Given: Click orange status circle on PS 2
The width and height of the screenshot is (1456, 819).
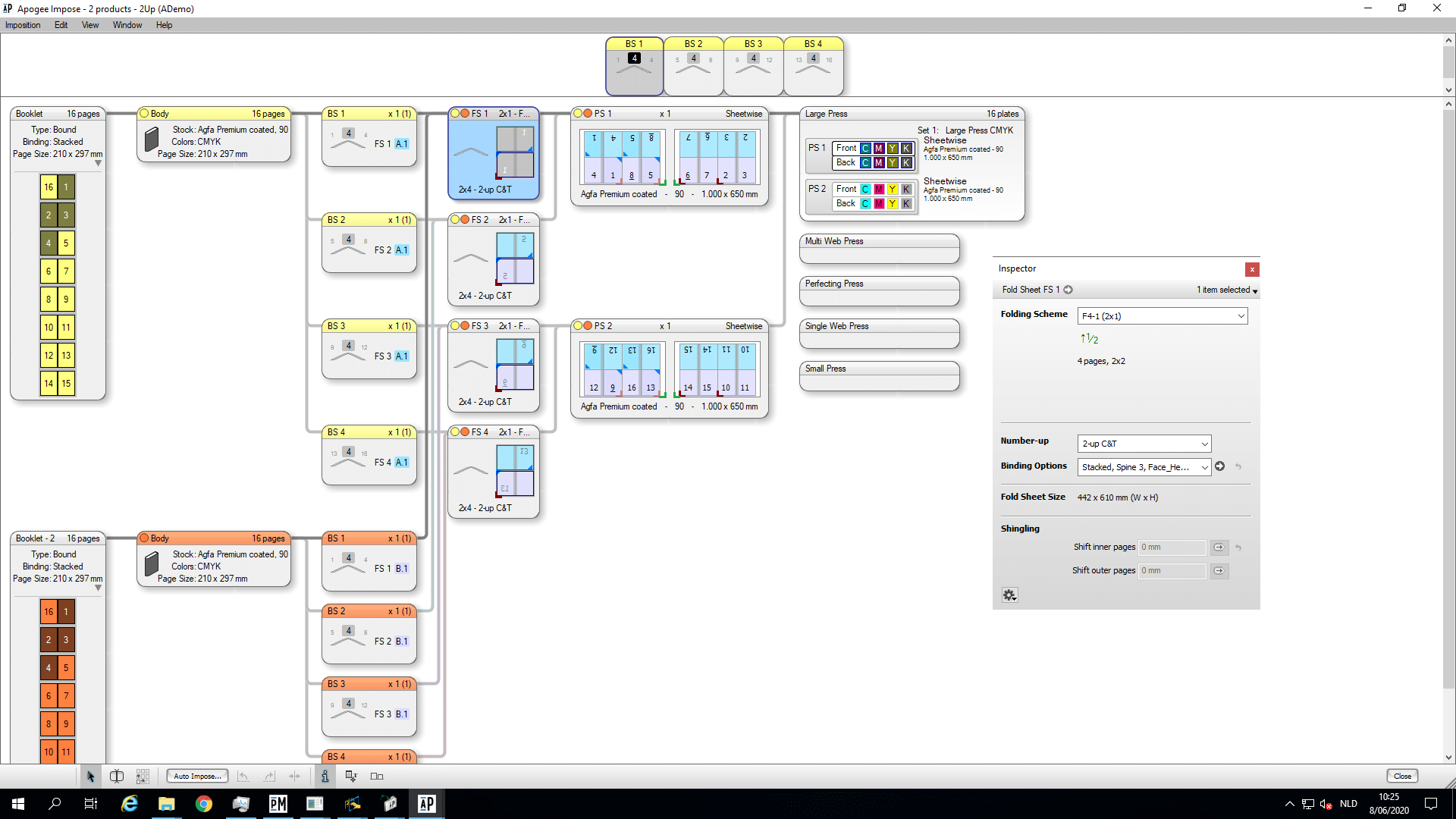Looking at the screenshot, I should [588, 326].
